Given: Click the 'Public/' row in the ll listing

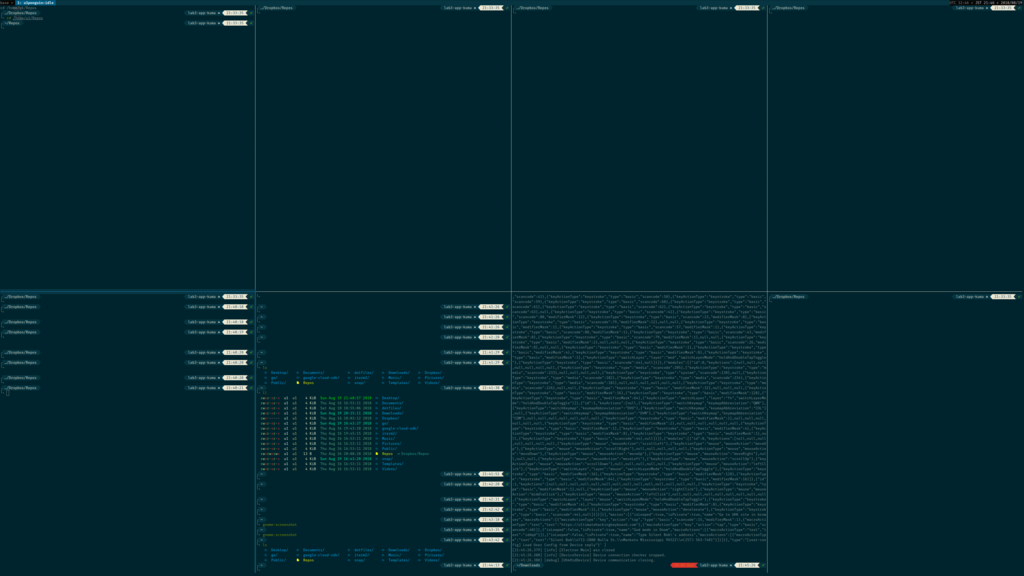Looking at the screenshot, I should pyautogui.click(x=328, y=449).
